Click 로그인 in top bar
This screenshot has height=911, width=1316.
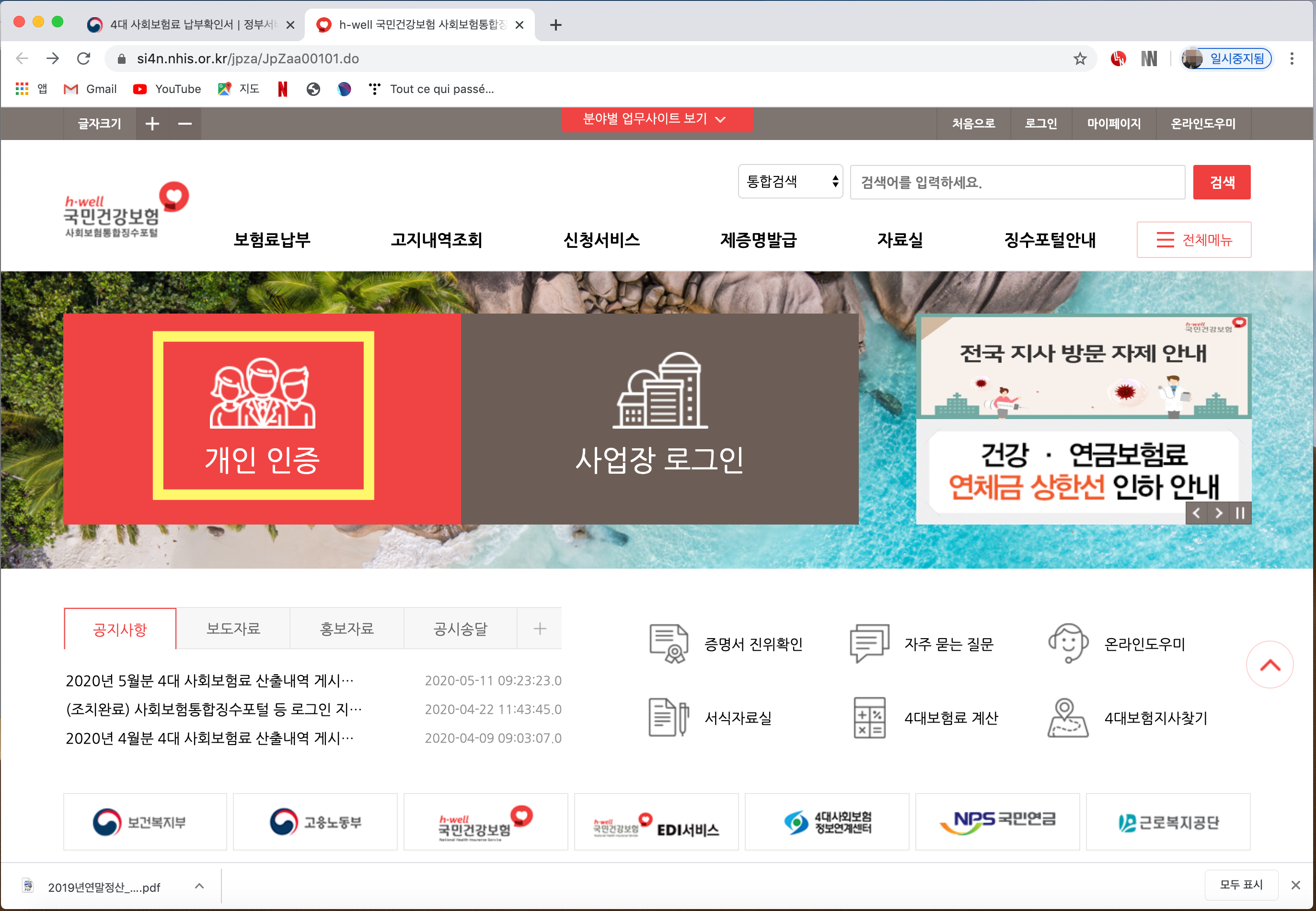click(1040, 123)
